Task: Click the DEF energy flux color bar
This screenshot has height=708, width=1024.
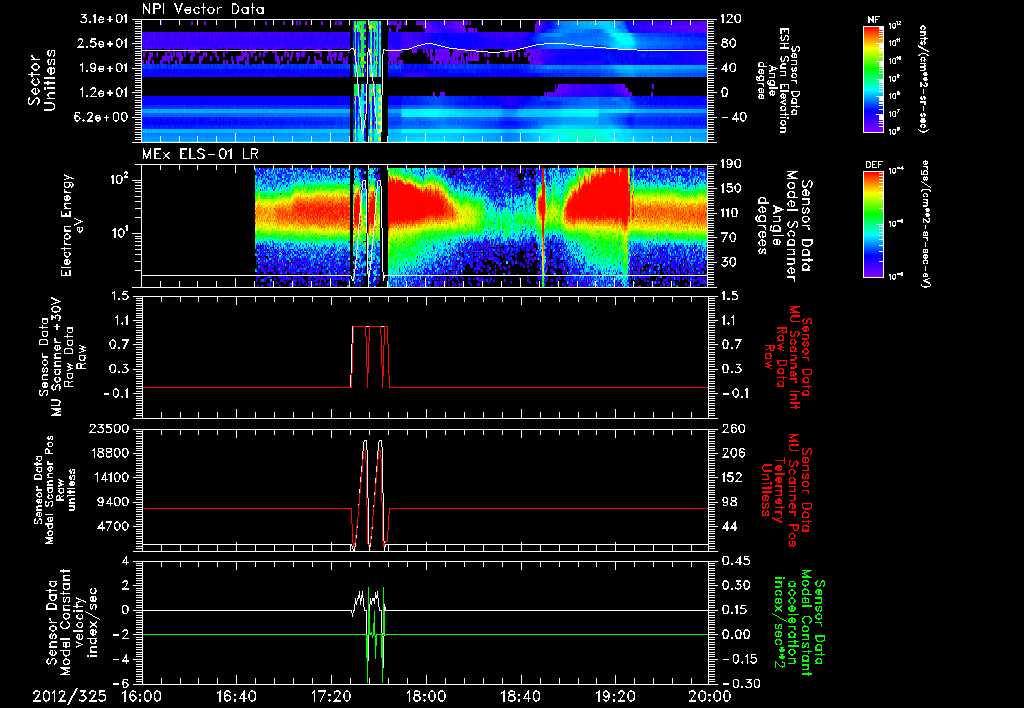Action: 873,224
